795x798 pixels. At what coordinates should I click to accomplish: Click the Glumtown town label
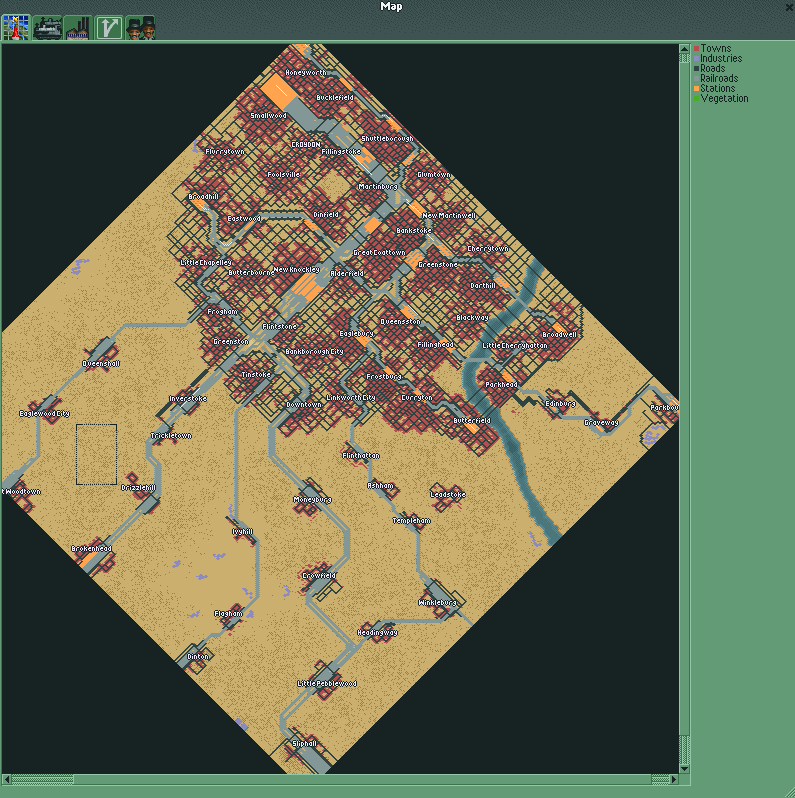click(x=434, y=175)
